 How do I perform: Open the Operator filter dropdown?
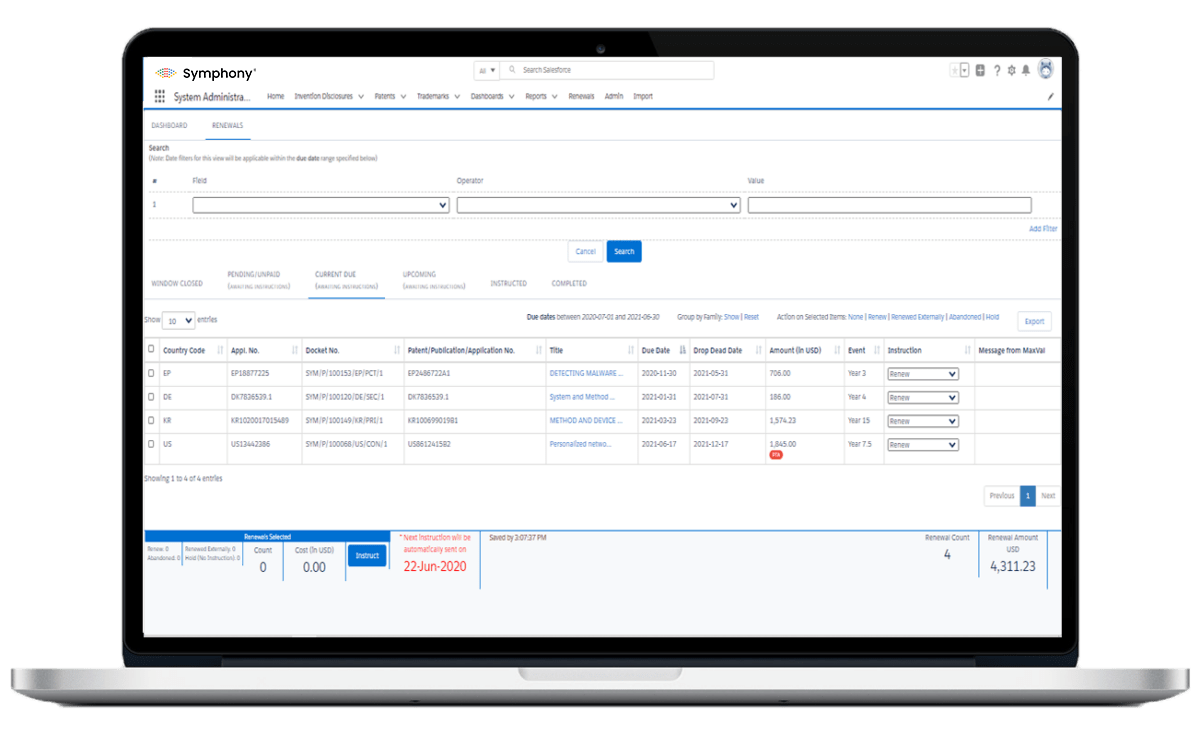[599, 205]
